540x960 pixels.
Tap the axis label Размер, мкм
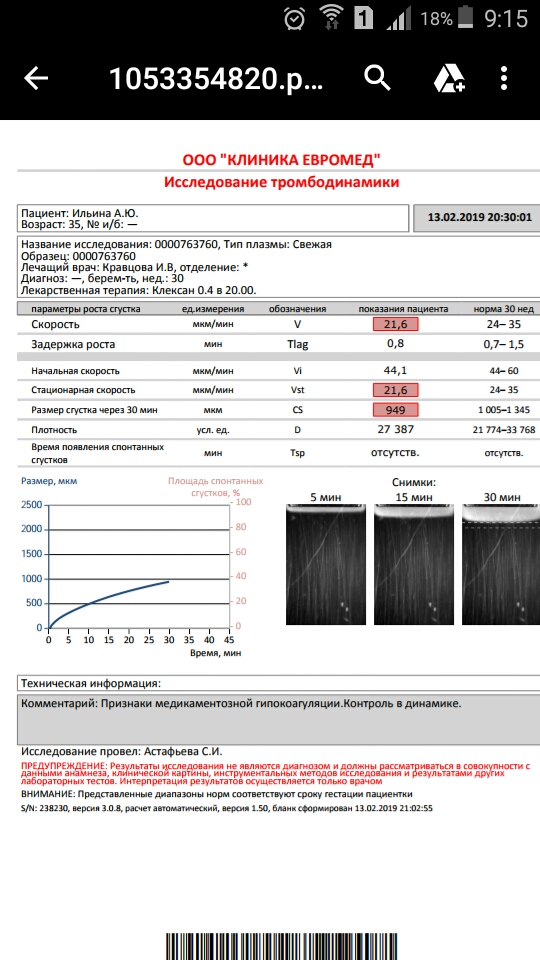click(49, 481)
